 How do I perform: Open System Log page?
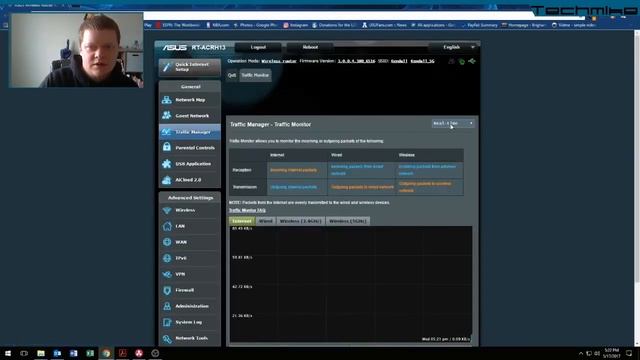[190, 322]
